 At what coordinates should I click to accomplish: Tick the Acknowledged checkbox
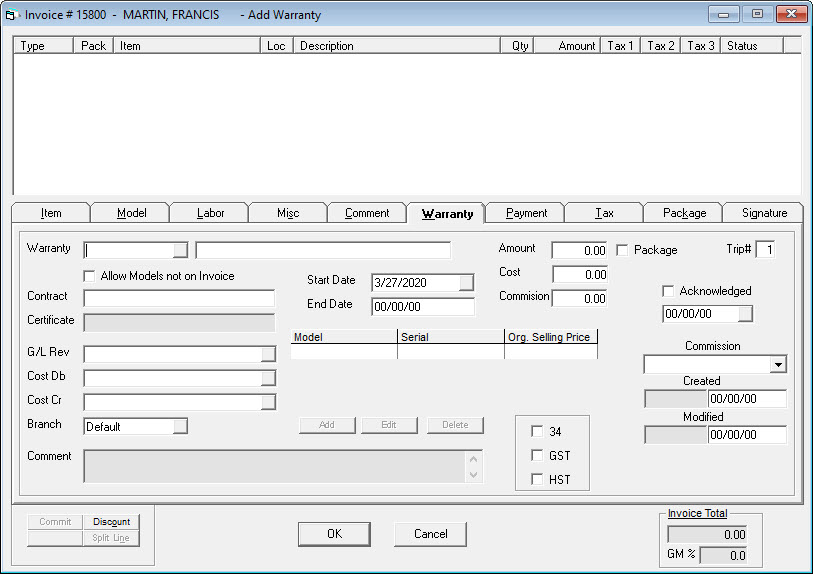668,291
